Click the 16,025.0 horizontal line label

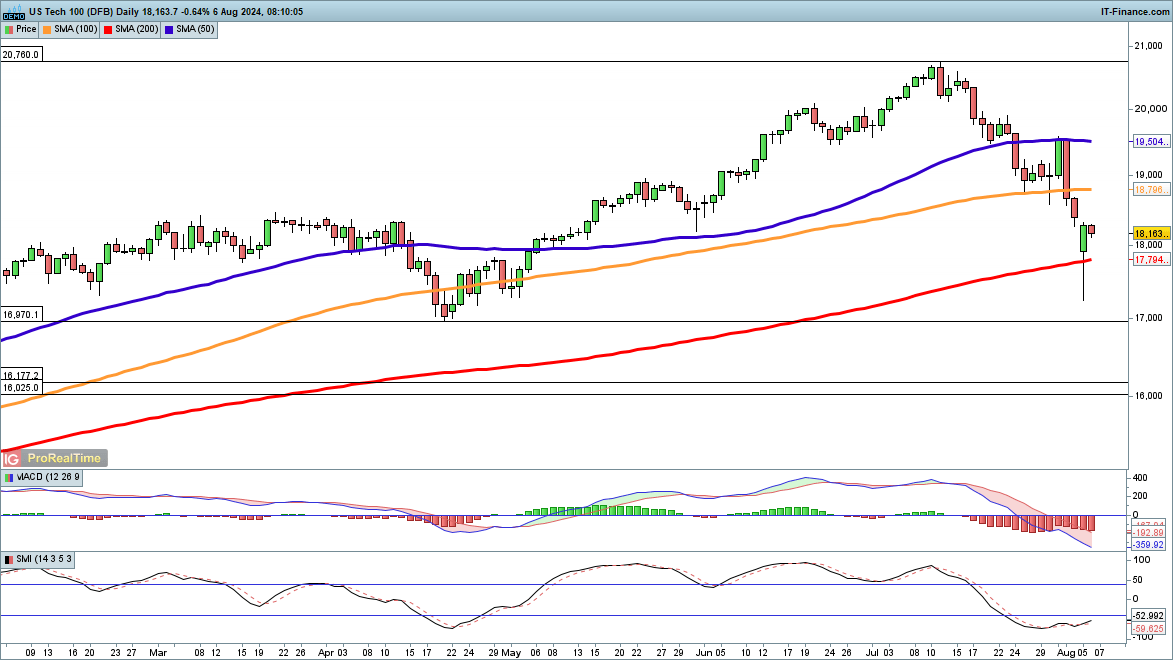tap(21, 387)
